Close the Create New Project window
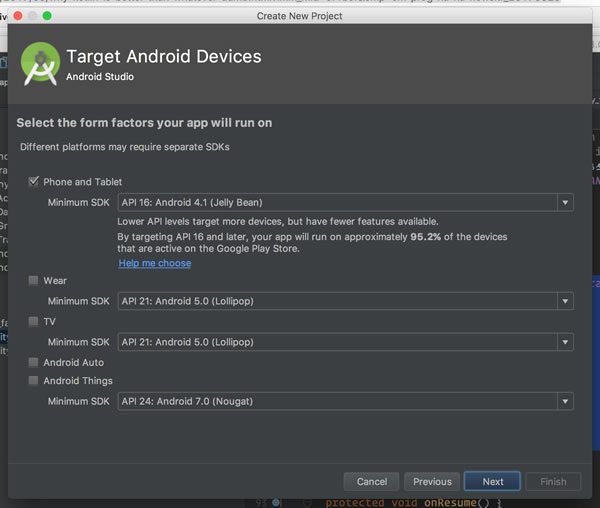The width and height of the screenshot is (600, 508). pos(16,16)
